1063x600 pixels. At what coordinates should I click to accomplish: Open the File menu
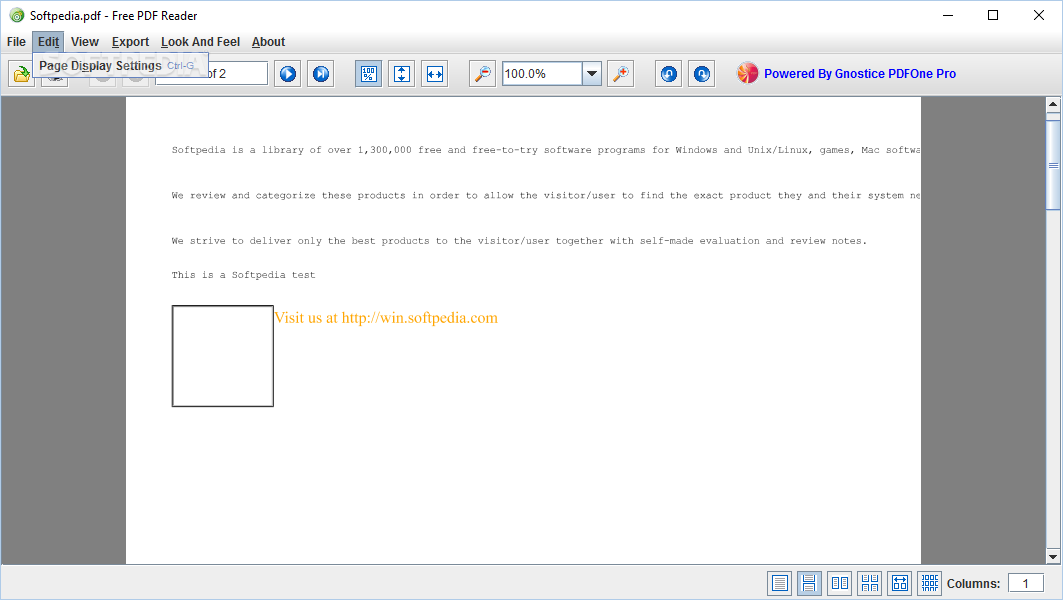click(16, 42)
